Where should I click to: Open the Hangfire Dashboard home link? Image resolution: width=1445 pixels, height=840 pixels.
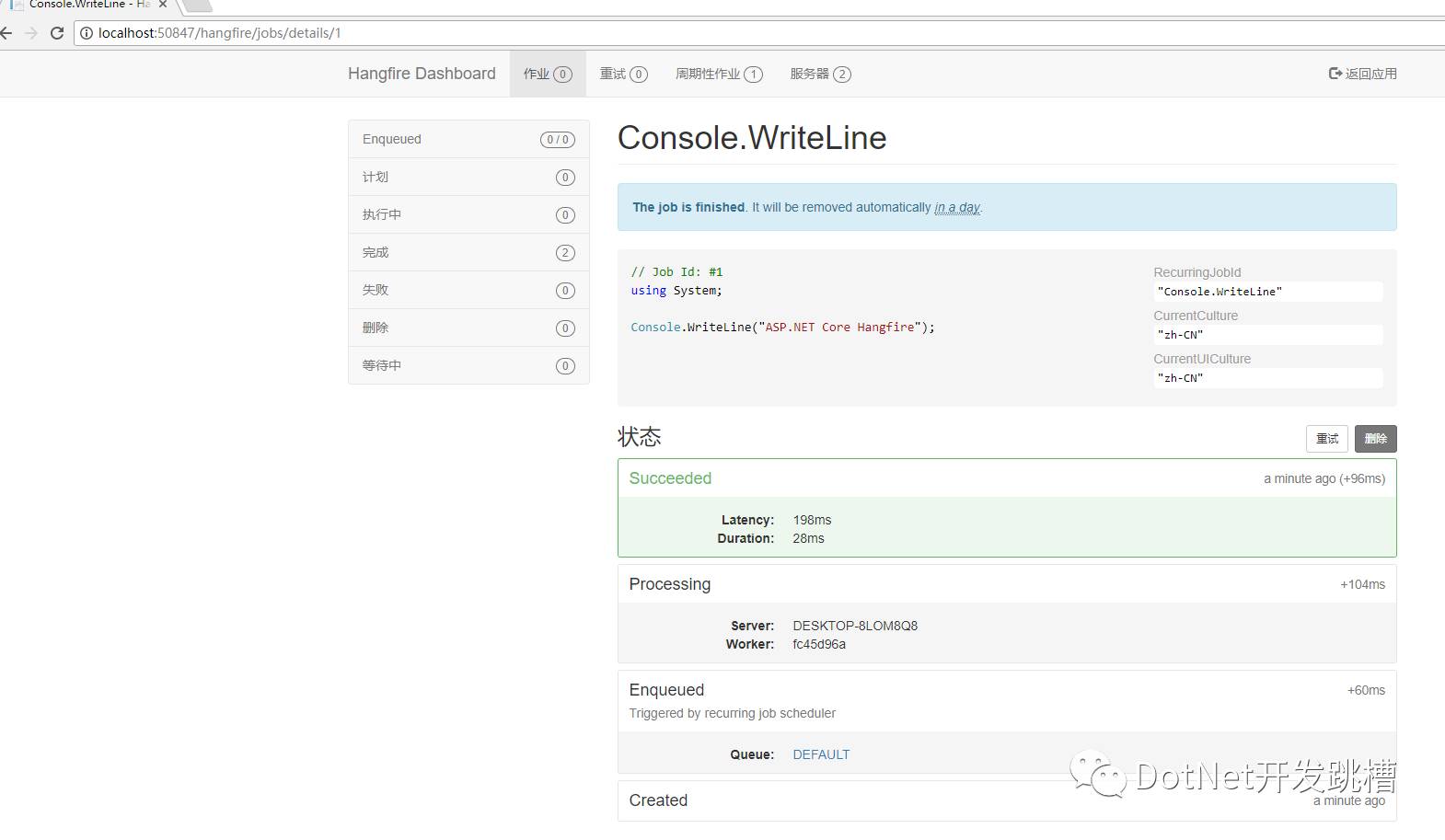click(422, 74)
